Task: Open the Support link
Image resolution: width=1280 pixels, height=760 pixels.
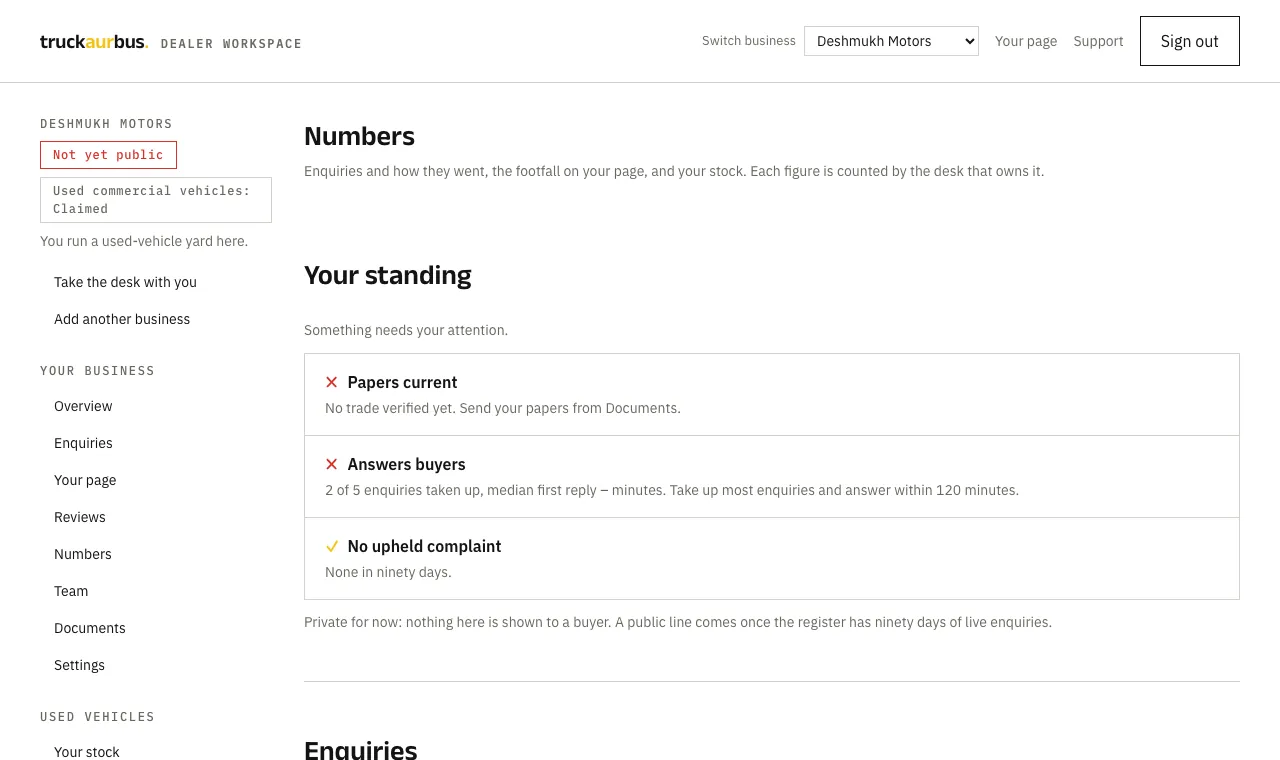Action: pos(1098,41)
